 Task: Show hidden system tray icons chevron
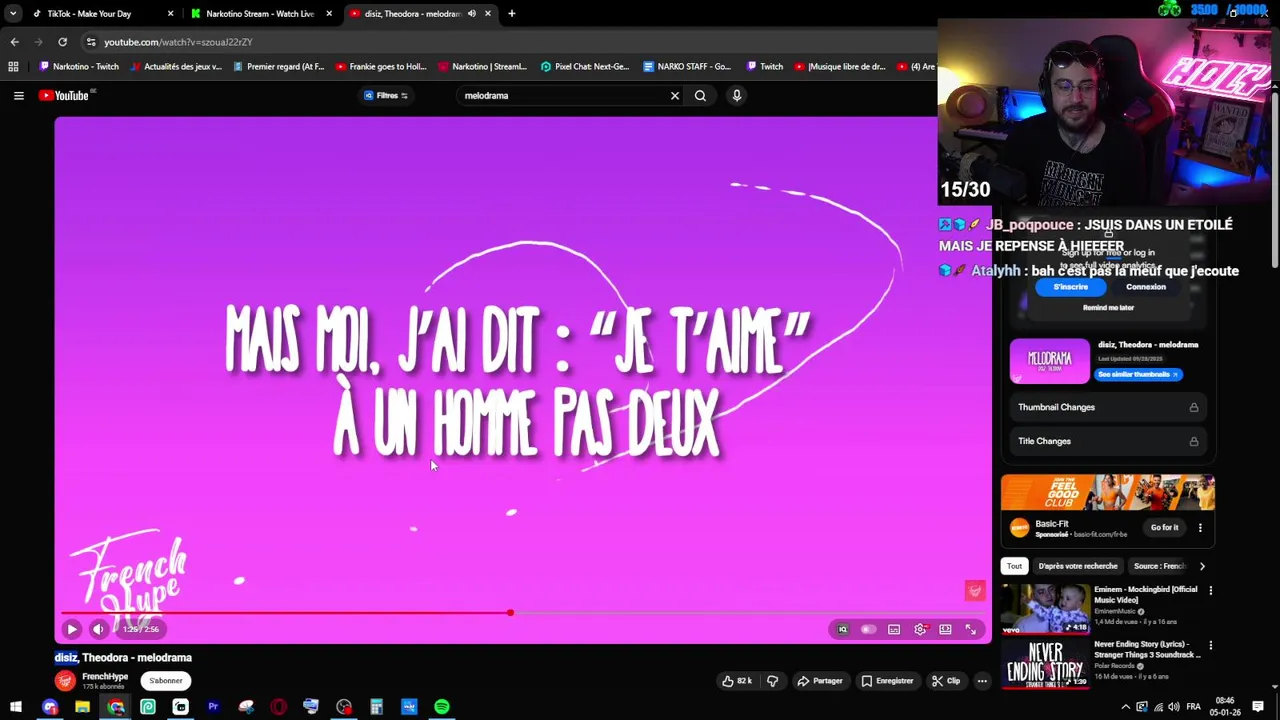[x=1125, y=707]
